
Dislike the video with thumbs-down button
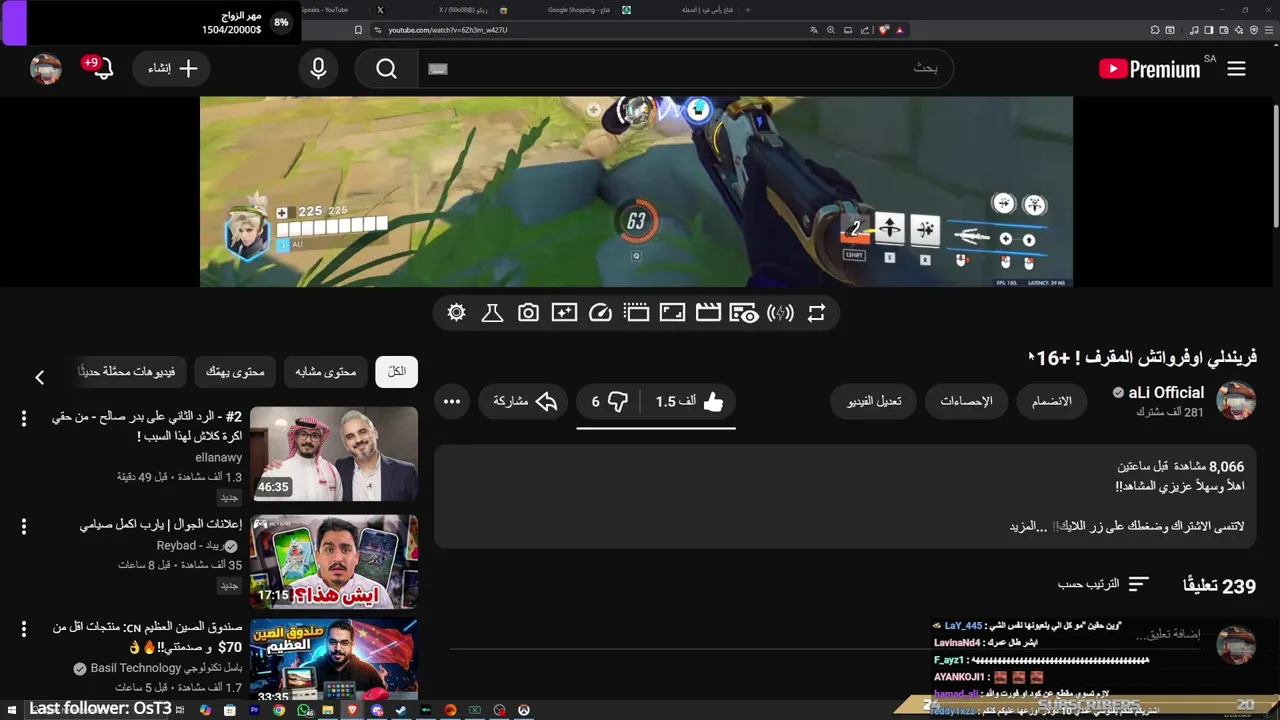tap(608, 401)
